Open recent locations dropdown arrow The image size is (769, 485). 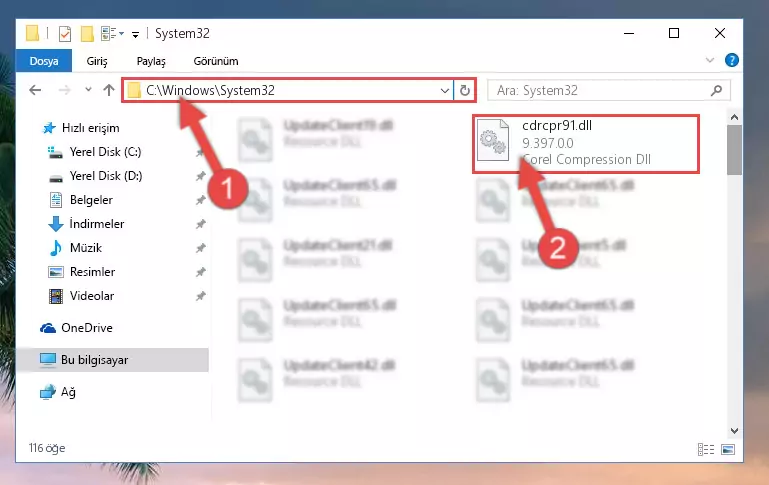click(x=88, y=90)
